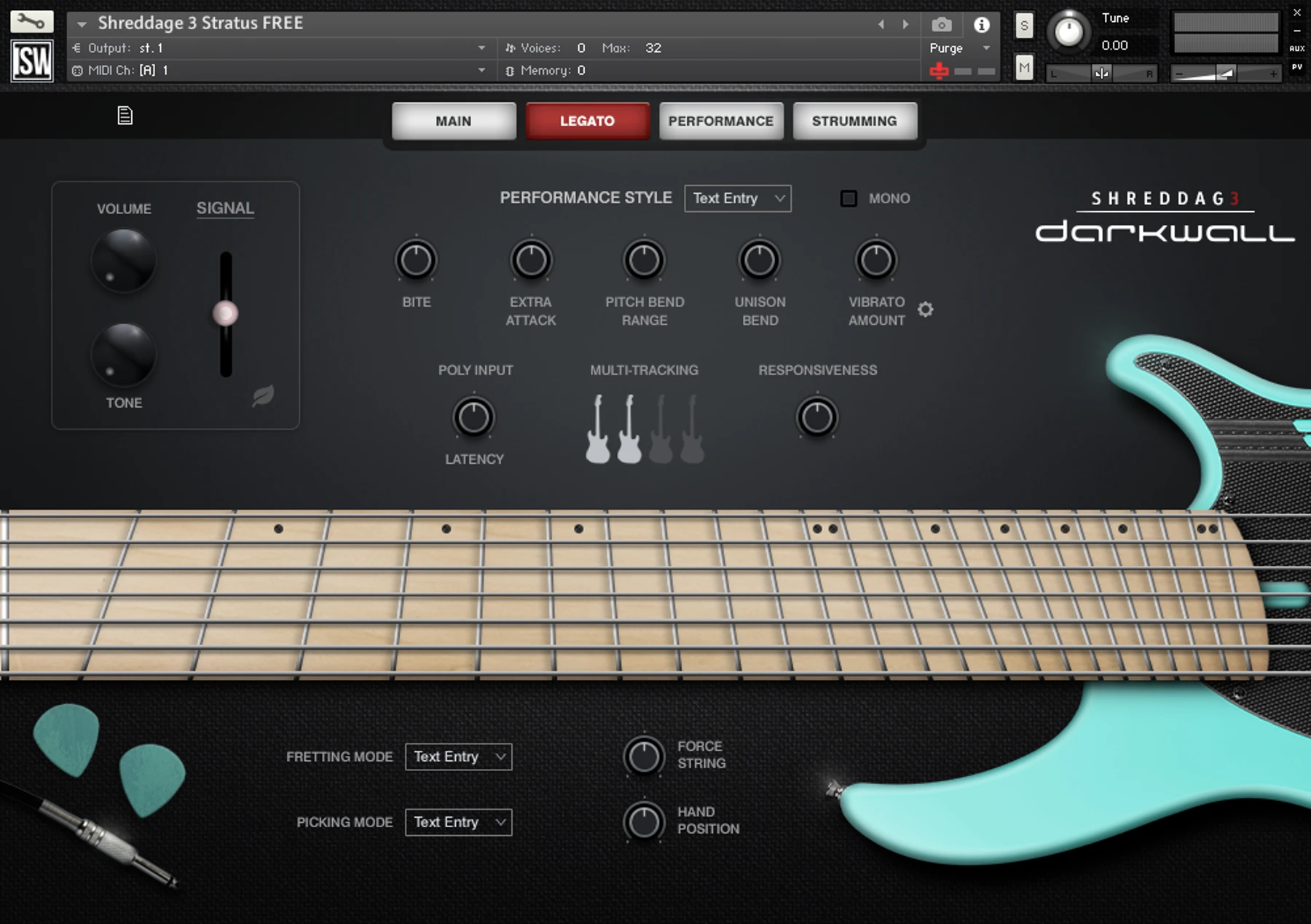Go to next instrument arrow
Image resolution: width=1311 pixels, height=924 pixels.
pyautogui.click(x=905, y=25)
